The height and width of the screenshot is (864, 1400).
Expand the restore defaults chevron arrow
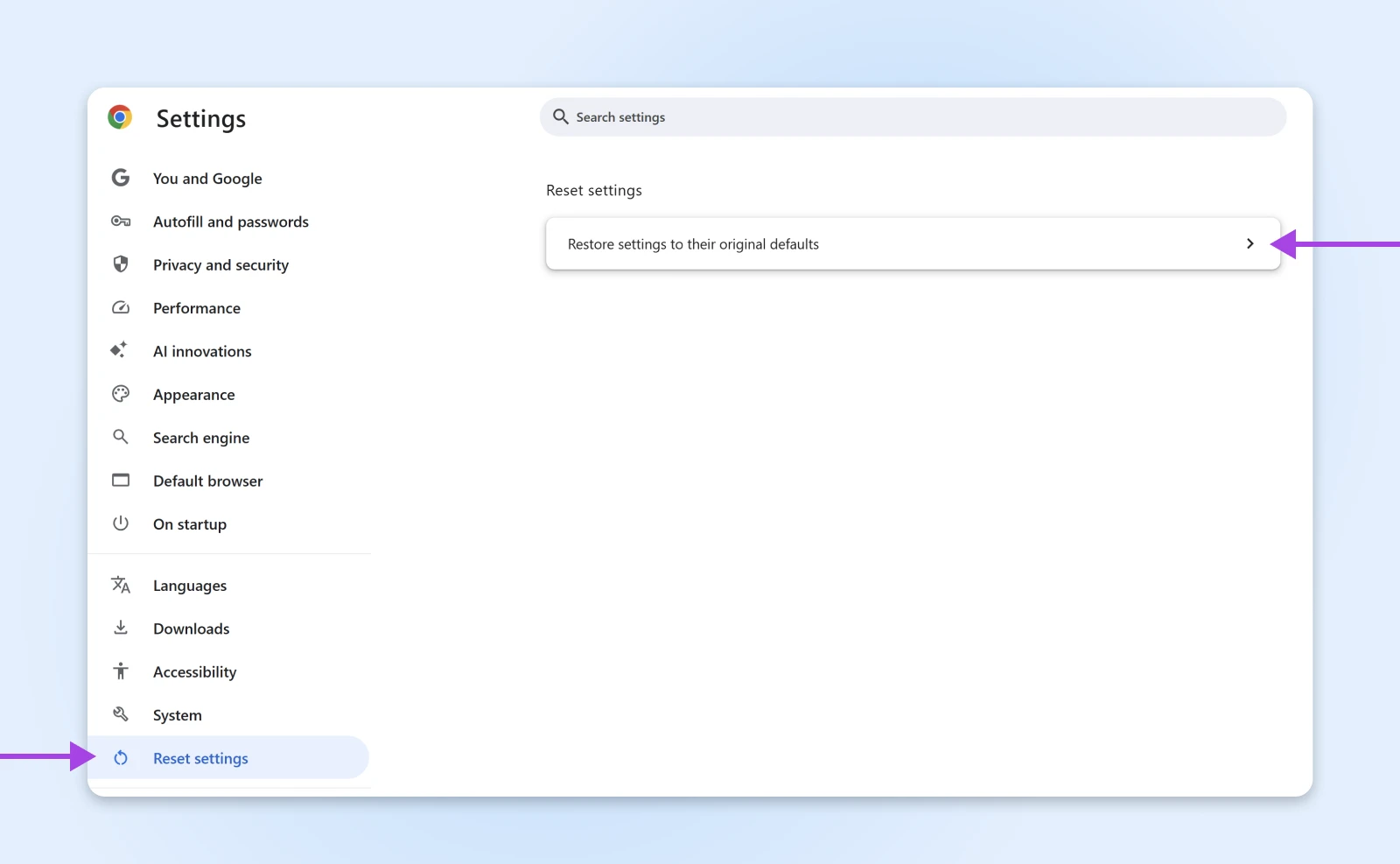1249,244
